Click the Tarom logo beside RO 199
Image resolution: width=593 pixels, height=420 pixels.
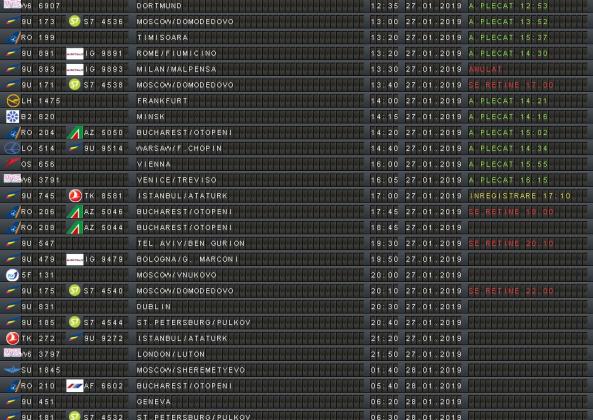(x=14, y=37)
